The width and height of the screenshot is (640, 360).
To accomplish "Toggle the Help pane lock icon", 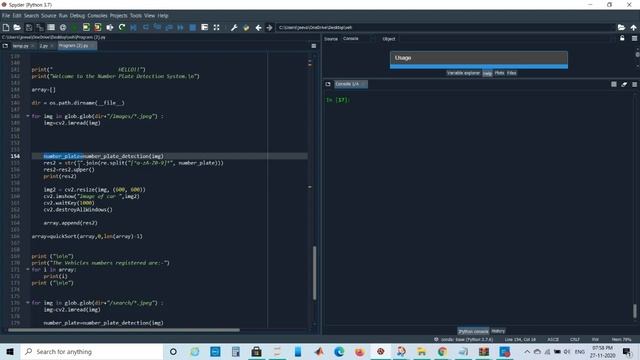I will tap(622, 38).
